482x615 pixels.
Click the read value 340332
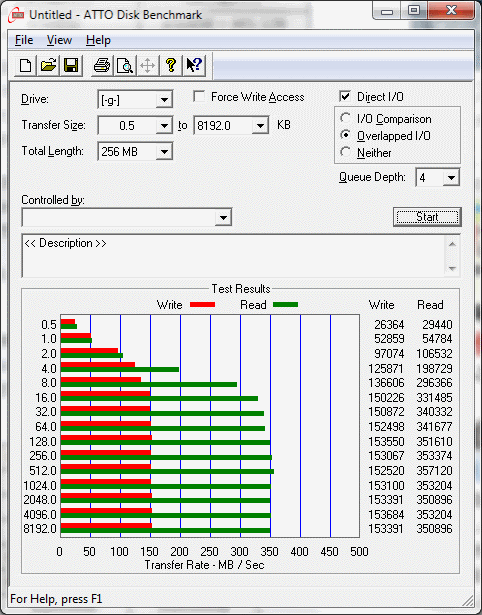coord(434,412)
